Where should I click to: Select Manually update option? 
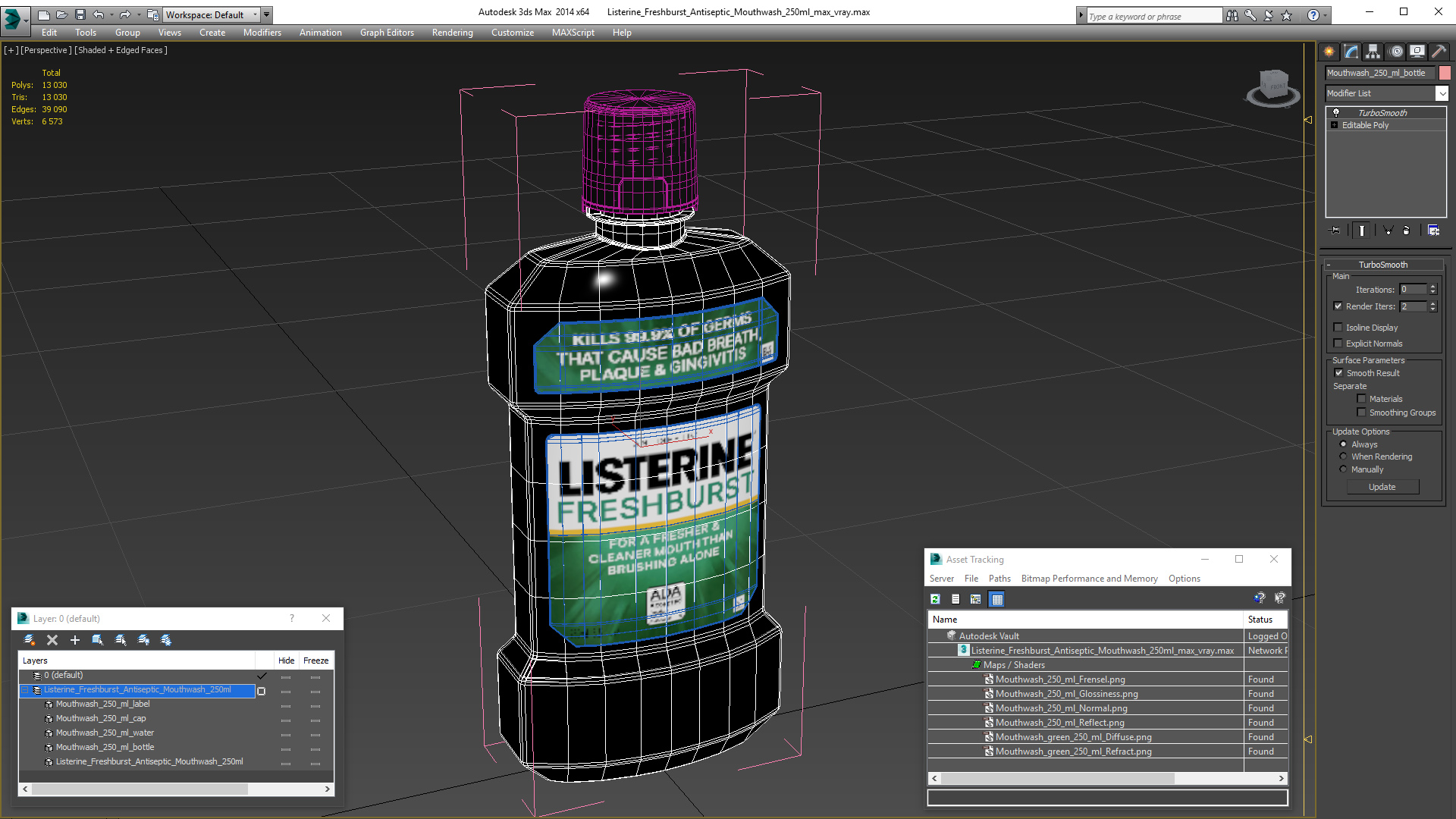(1343, 469)
